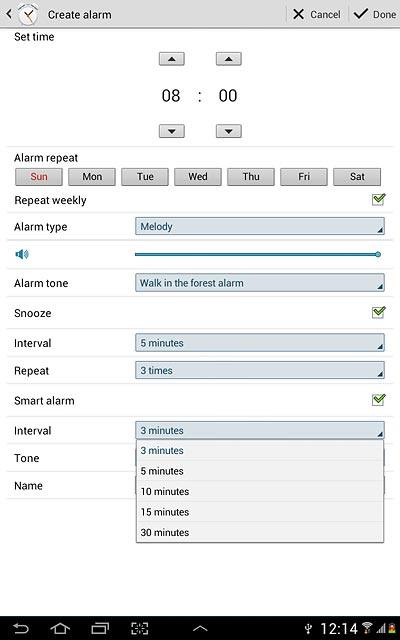Set alarm volume slider to middle
The width and height of the screenshot is (400, 640).
[x=258, y=254]
